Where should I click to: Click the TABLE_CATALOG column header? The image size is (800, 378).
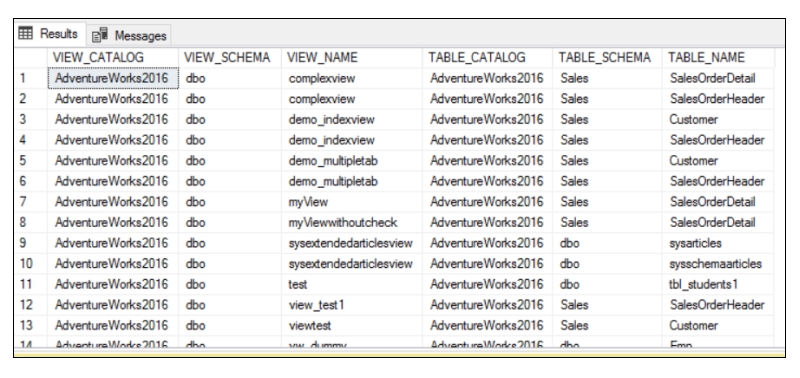click(487, 58)
